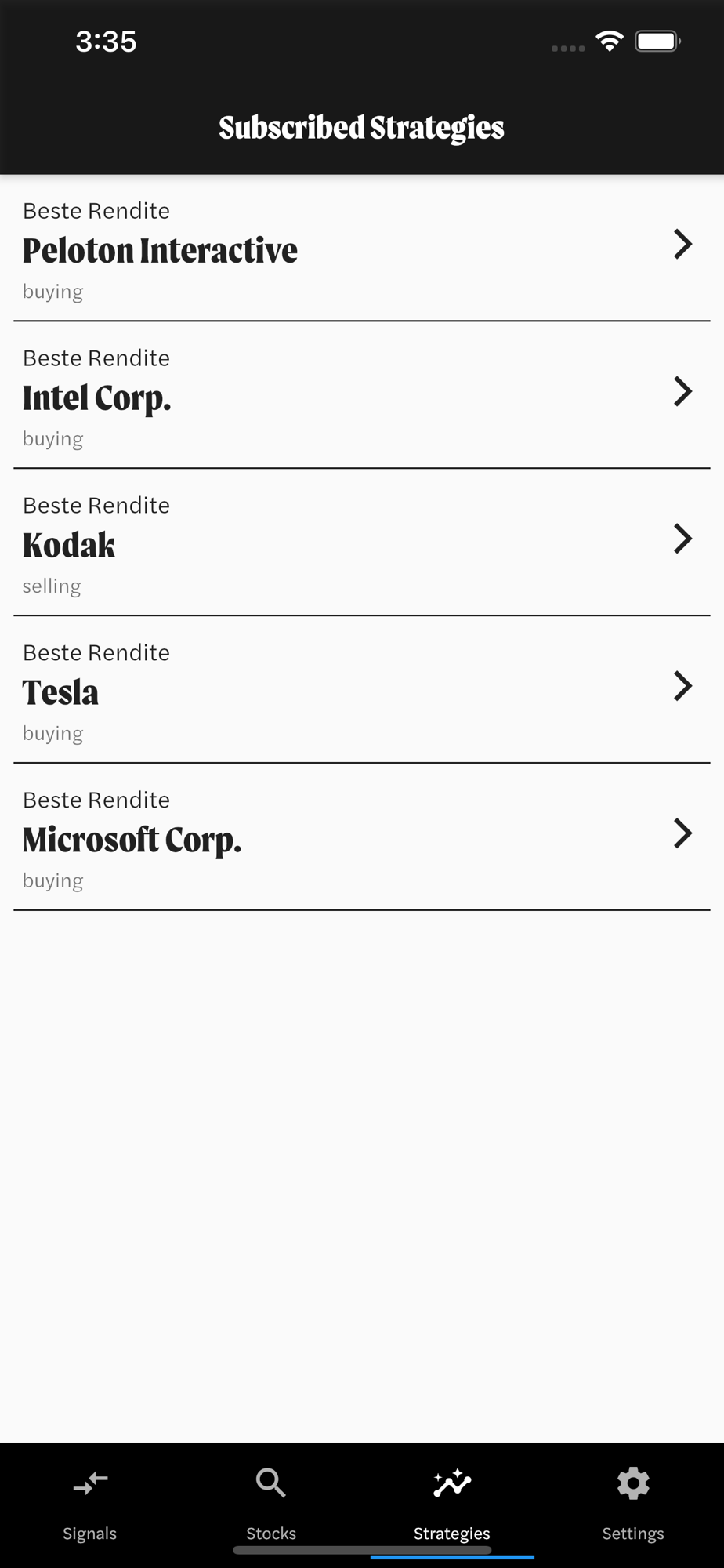
Task: Switch to the Signals tab label
Action: (90, 1534)
